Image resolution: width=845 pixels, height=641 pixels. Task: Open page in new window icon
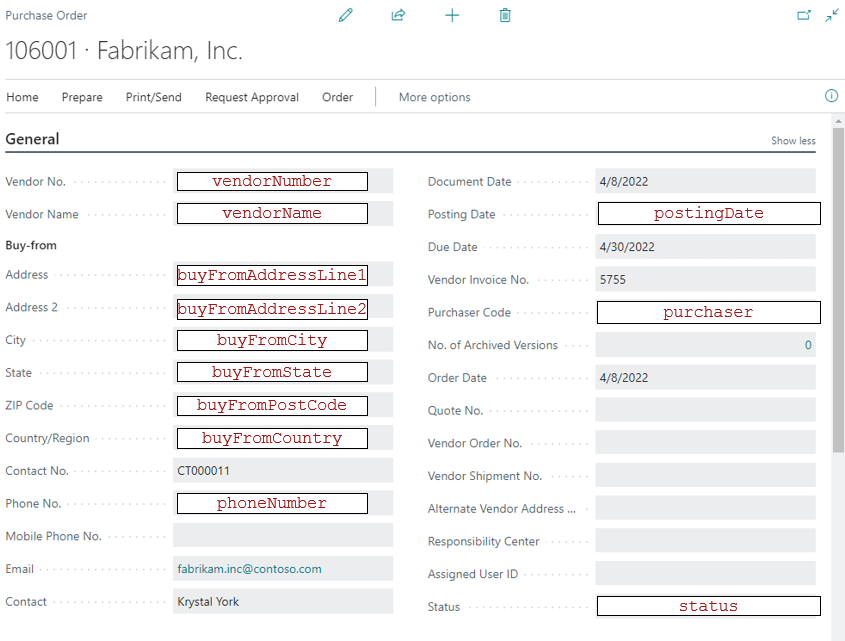(x=804, y=15)
